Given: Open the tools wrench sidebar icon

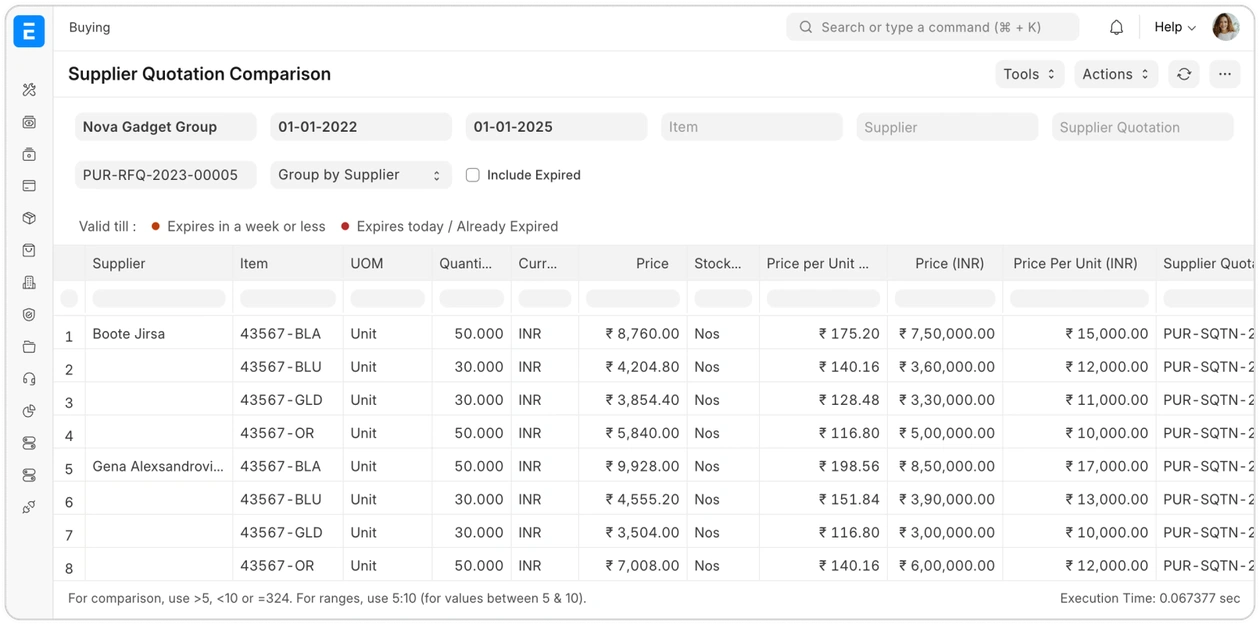Looking at the screenshot, I should [29, 90].
